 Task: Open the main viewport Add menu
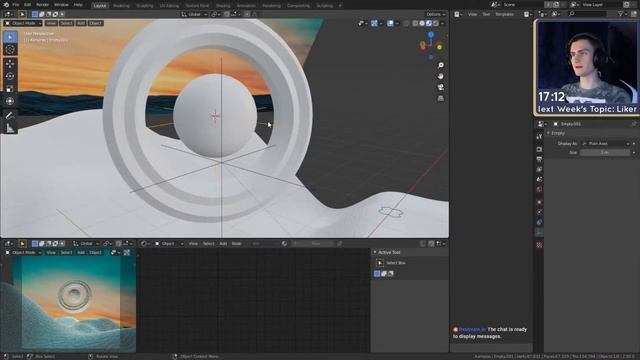(x=81, y=23)
